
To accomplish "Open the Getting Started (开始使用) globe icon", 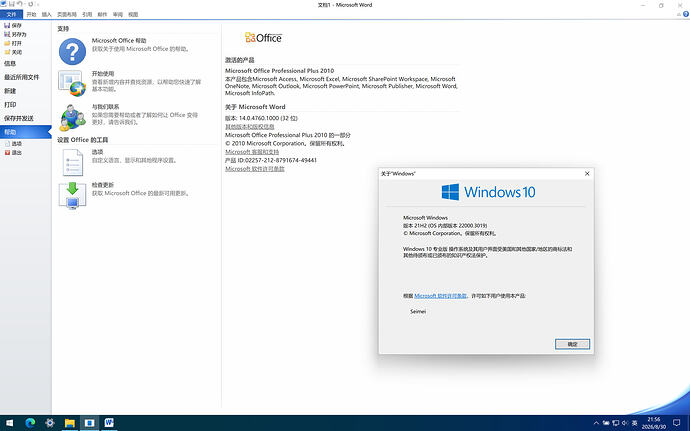I will (x=72, y=84).
